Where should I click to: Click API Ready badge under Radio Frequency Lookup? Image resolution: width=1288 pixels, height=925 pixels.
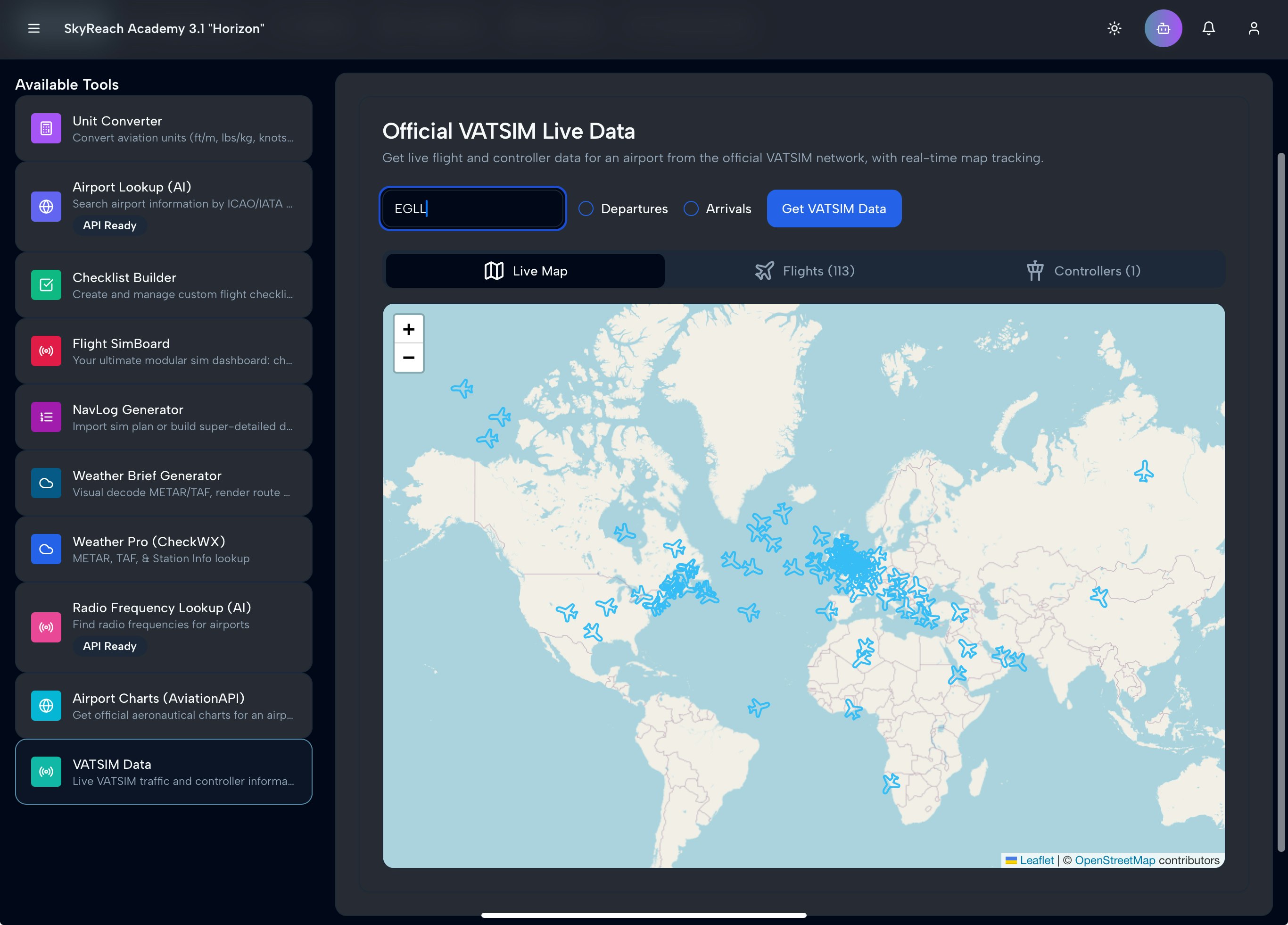pos(109,646)
